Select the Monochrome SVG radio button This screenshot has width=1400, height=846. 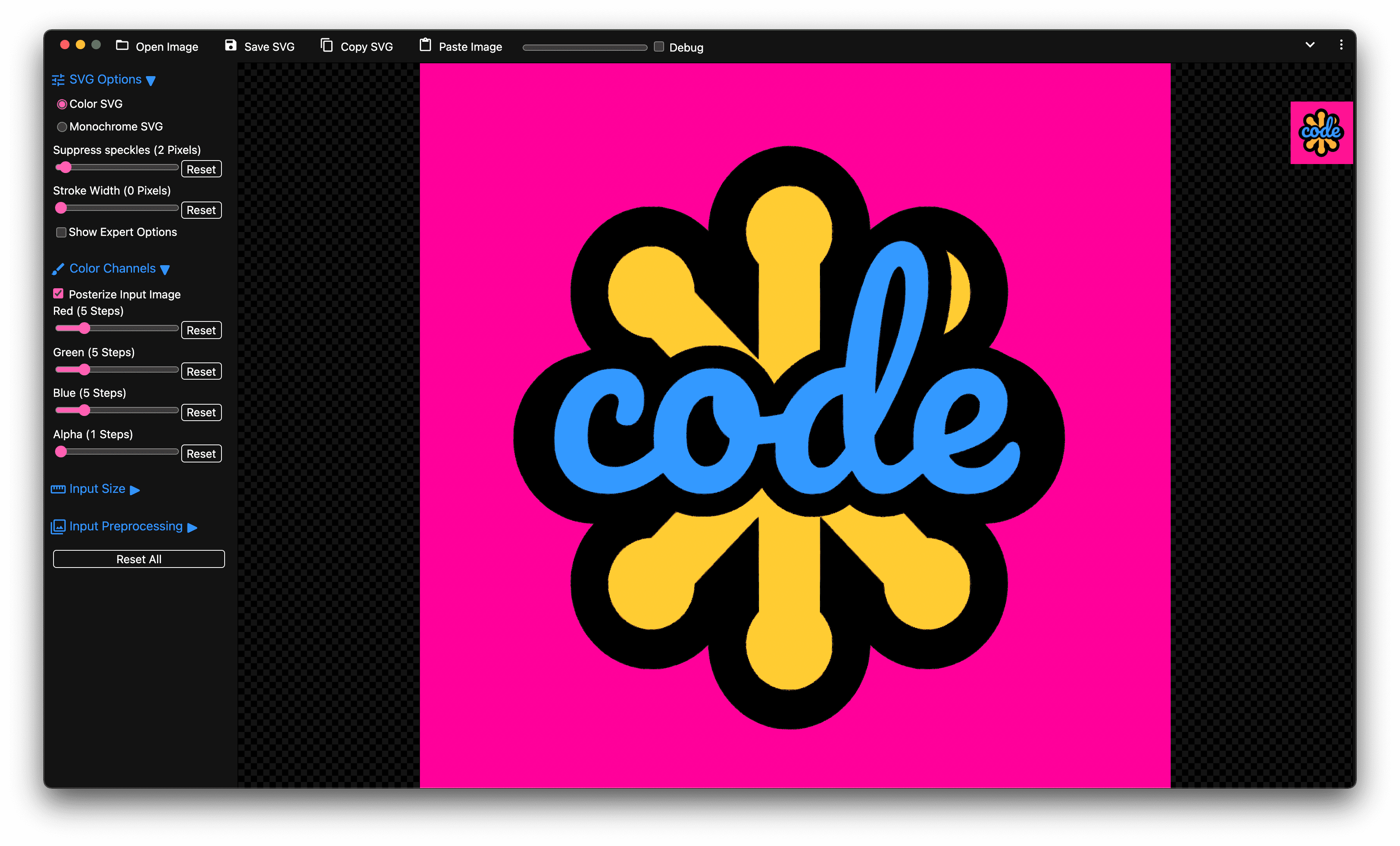coord(62,126)
